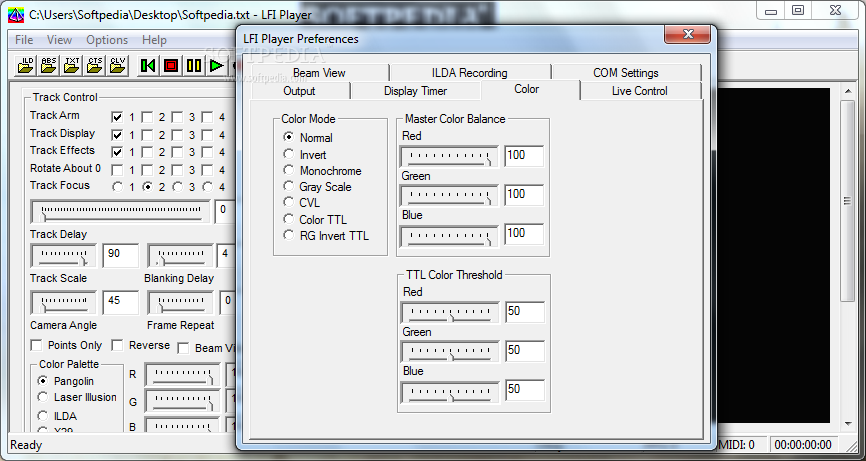The width and height of the screenshot is (866, 461).
Task: Rewind to start playback button
Action: point(148,66)
